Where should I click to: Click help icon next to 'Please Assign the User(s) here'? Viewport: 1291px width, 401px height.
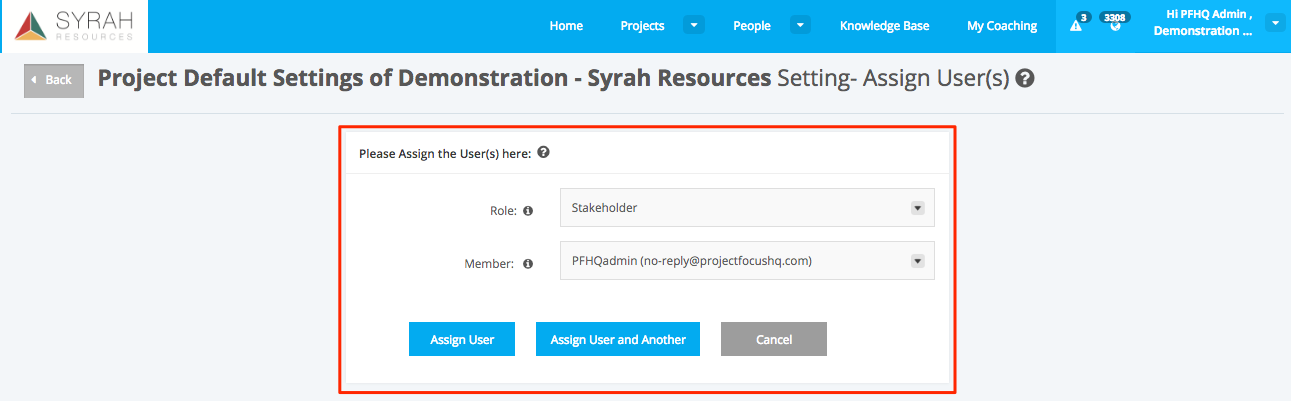click(543, 153)
